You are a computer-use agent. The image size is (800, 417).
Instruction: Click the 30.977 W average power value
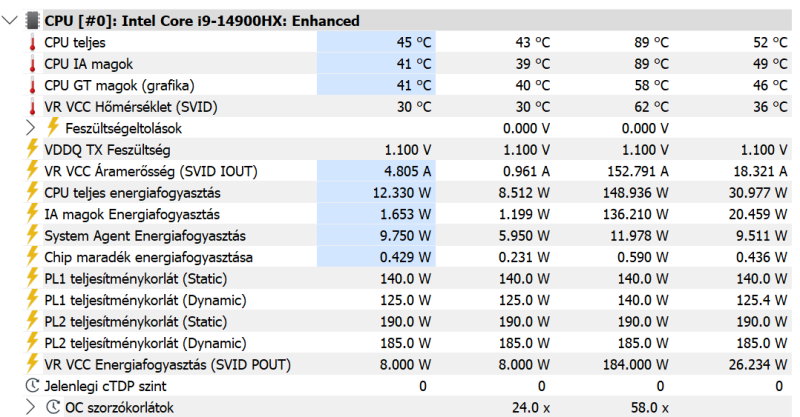[758, 192]
